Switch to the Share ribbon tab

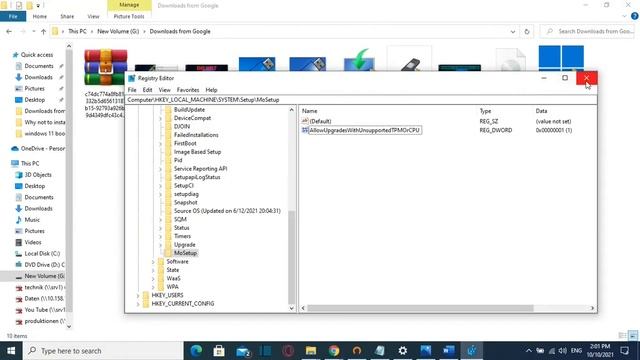[67, 16]
